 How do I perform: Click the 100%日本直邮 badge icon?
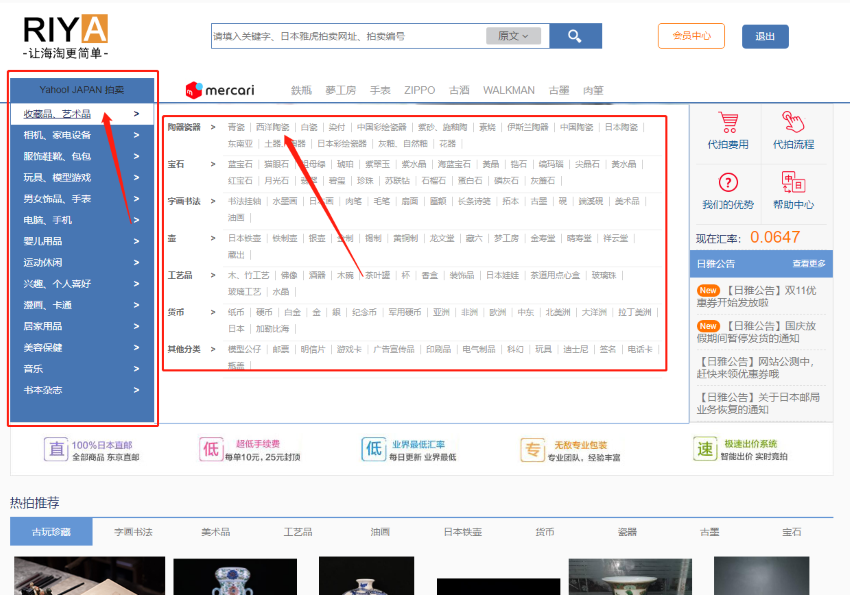tap(58, 449)
